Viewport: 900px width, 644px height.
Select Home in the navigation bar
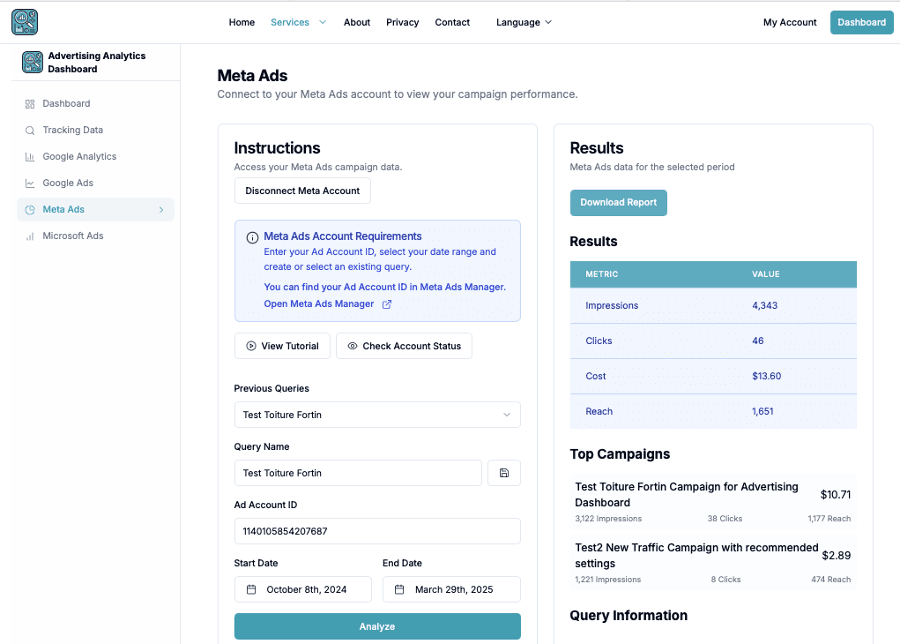tap(241, 21)
